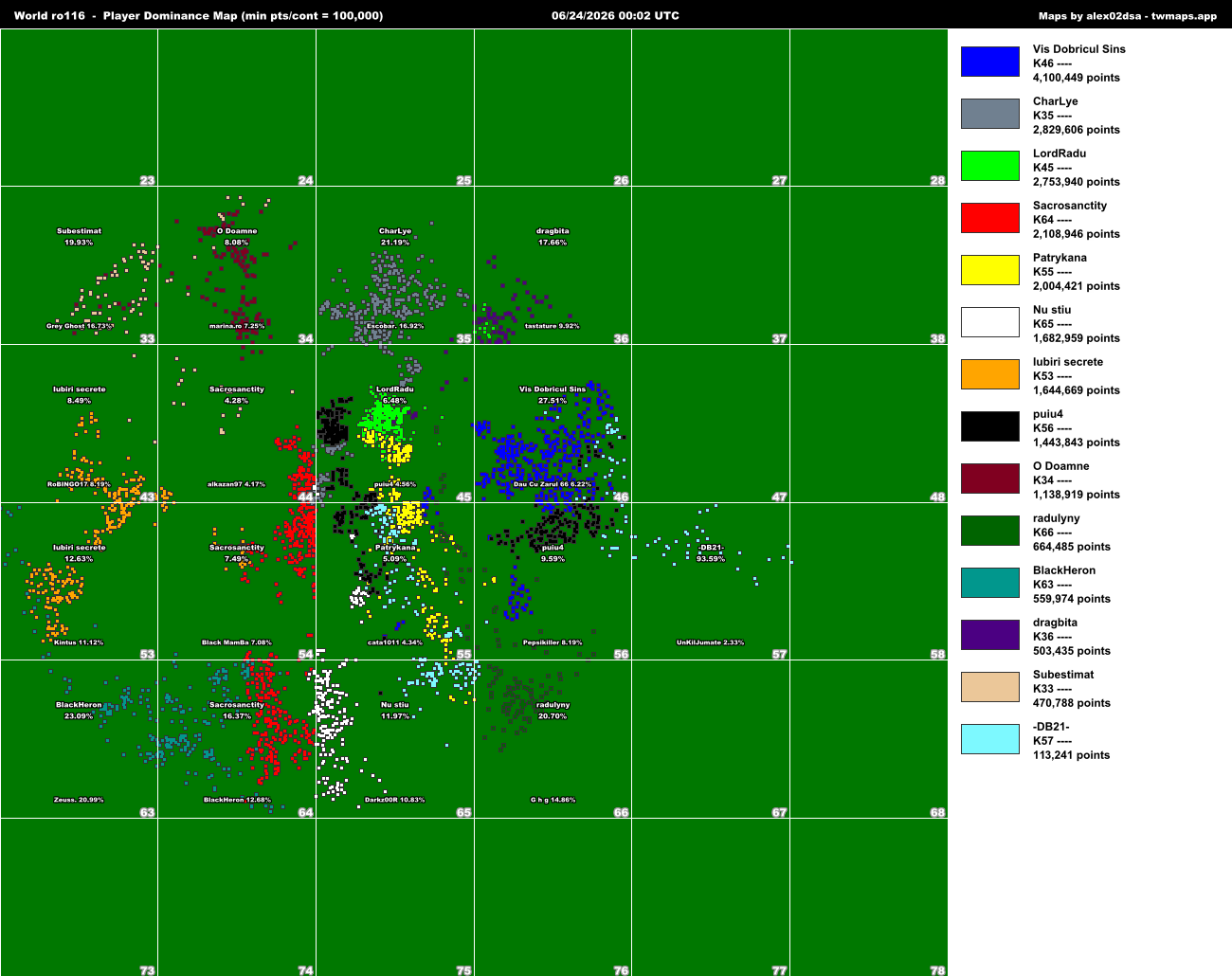The image size is (1232, 976).
Task: Click the "cata1011 4.34%" map label
Action: pos(395,642)
